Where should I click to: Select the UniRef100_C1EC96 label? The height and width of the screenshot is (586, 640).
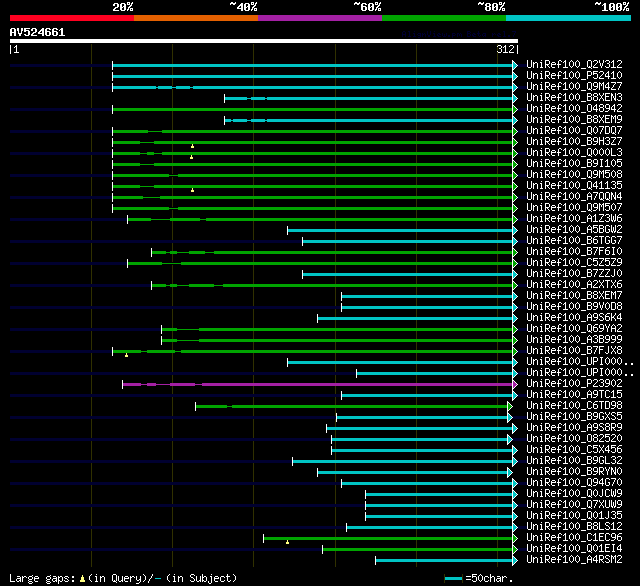574,538
